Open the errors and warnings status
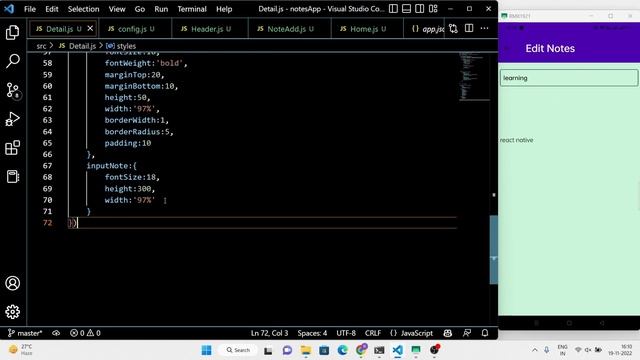Viewport: 640px width, 360px height. pyautogui.click(x=85, y=333)
